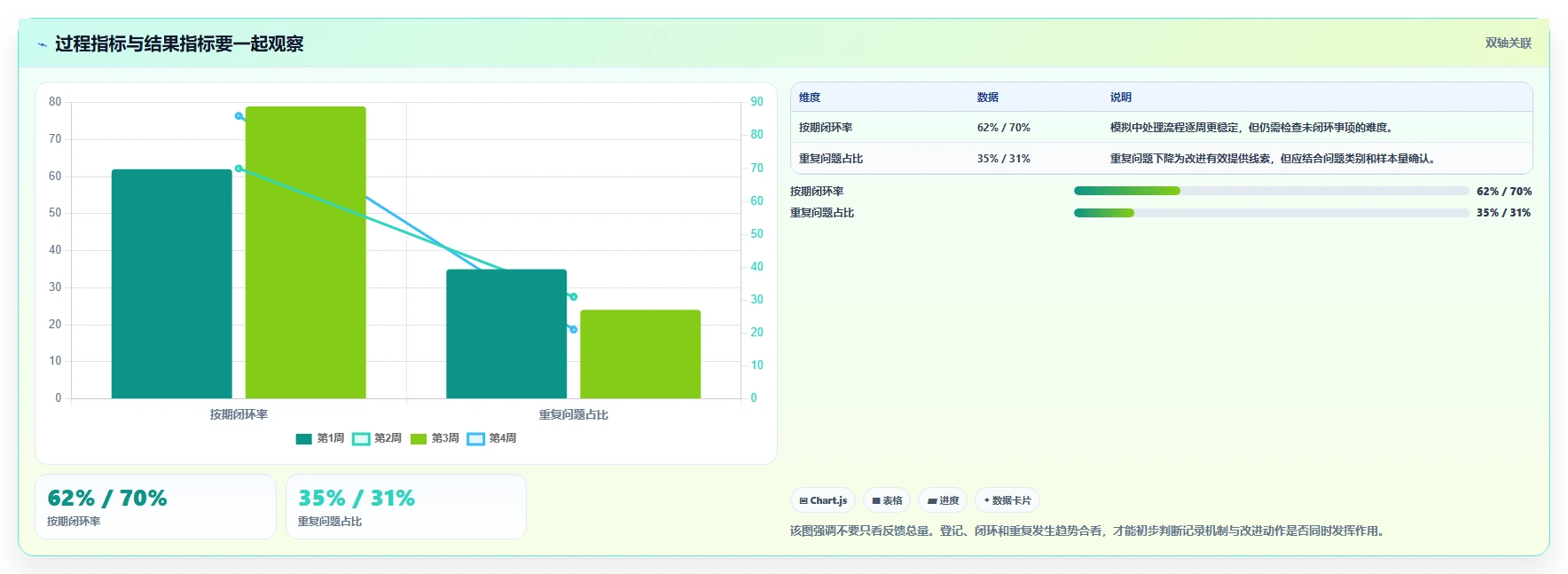Click the light green bar for 重复问题占比
The width and height of the screenshot is (1568, 574).
pyautogui.click(x=640, y=354)
